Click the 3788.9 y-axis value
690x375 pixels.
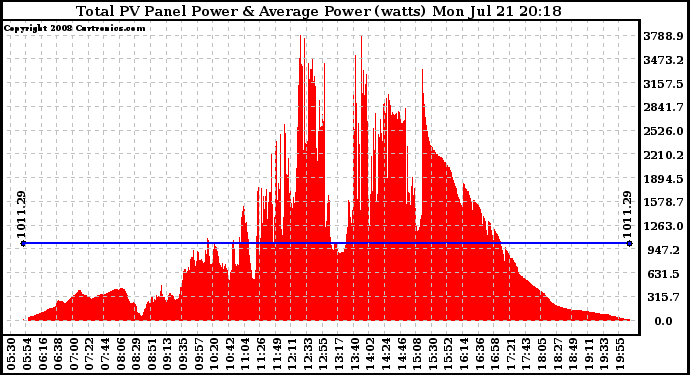[664, 36]
